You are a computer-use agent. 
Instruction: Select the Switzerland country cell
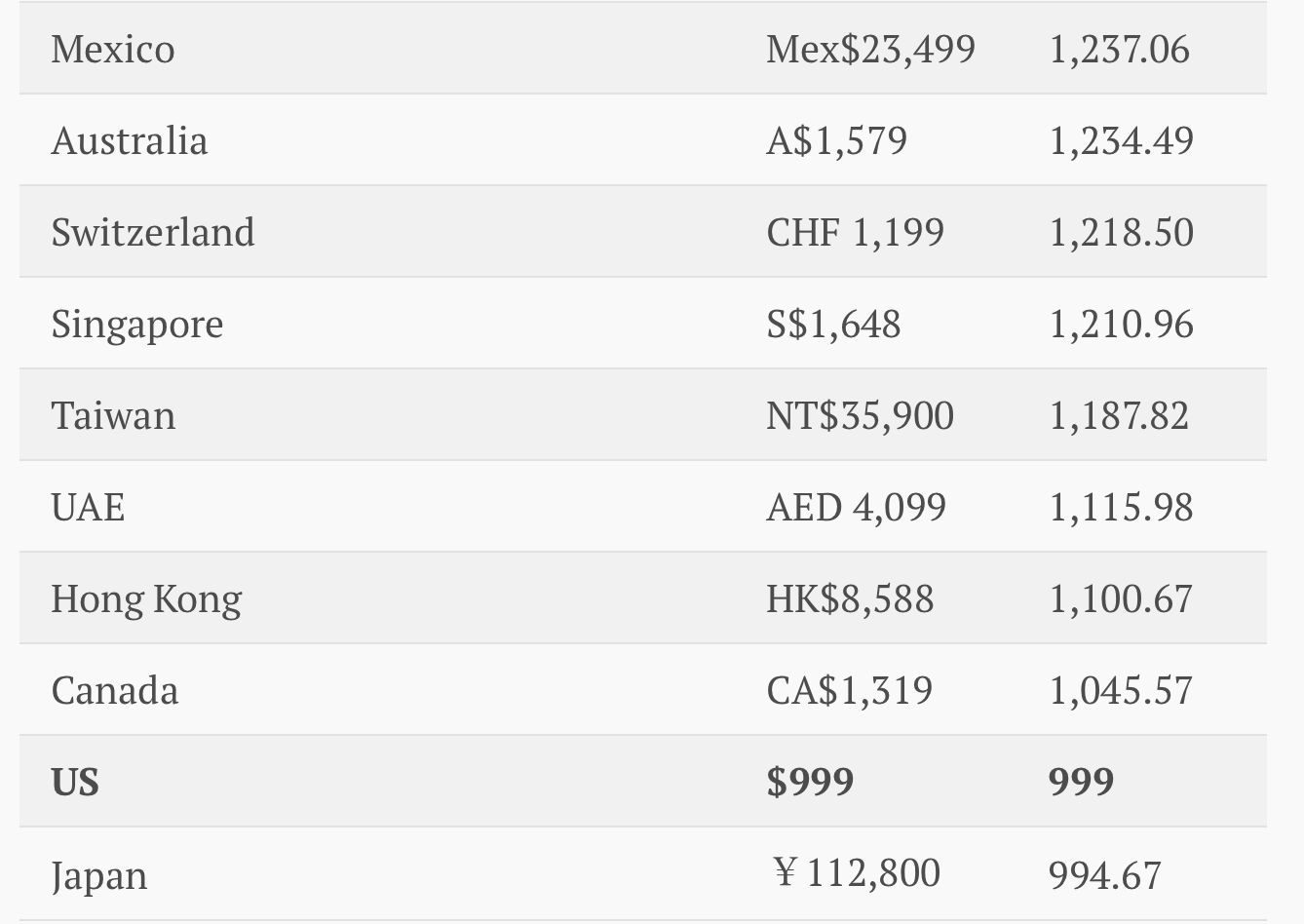coord(153,232)
